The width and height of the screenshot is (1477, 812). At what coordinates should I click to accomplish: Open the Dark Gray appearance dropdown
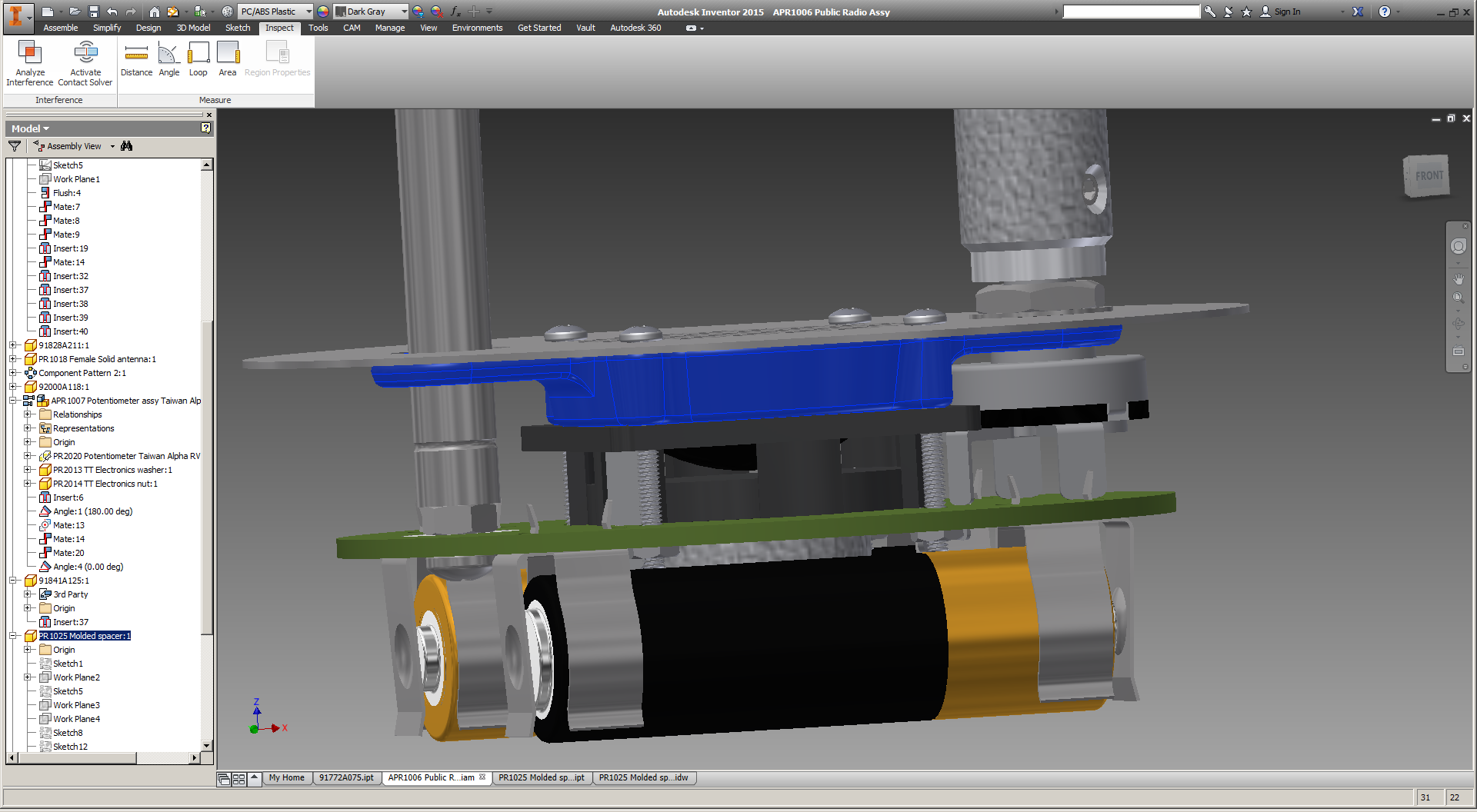[x=404, y=12]
